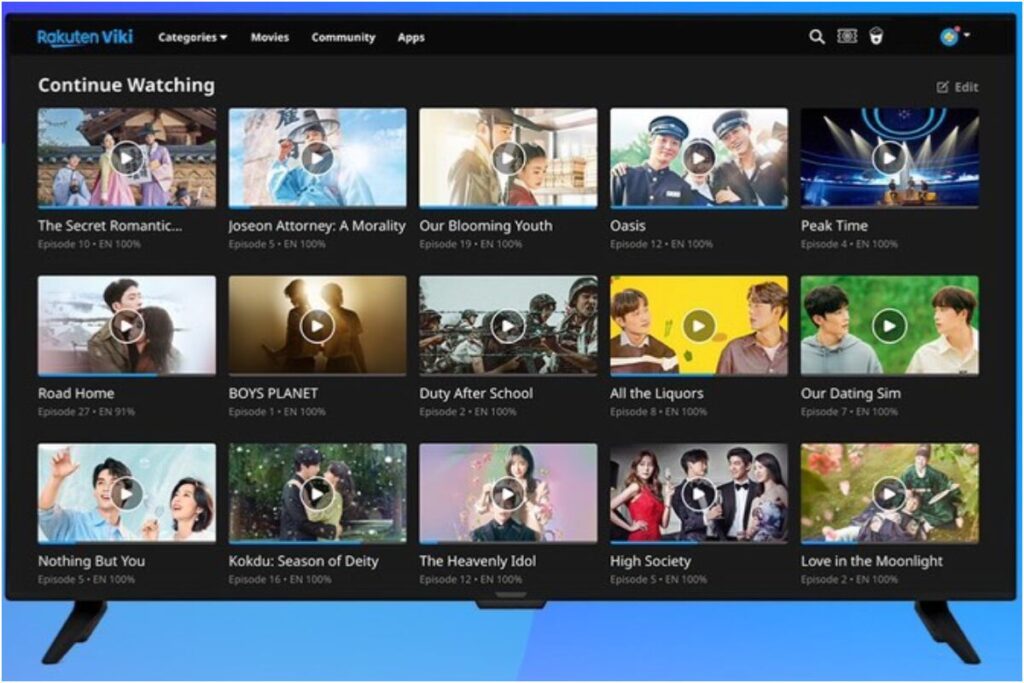Open the Love in the Moonlight title link
Viewport: 1024px width, 683px height.
871,561
